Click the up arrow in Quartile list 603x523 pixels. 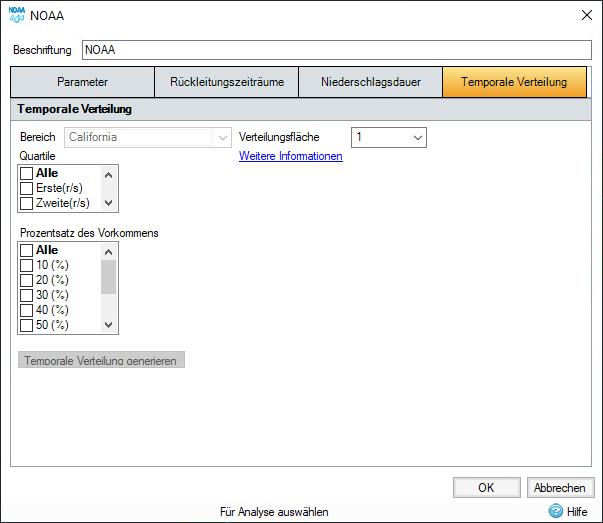[108, 175]
